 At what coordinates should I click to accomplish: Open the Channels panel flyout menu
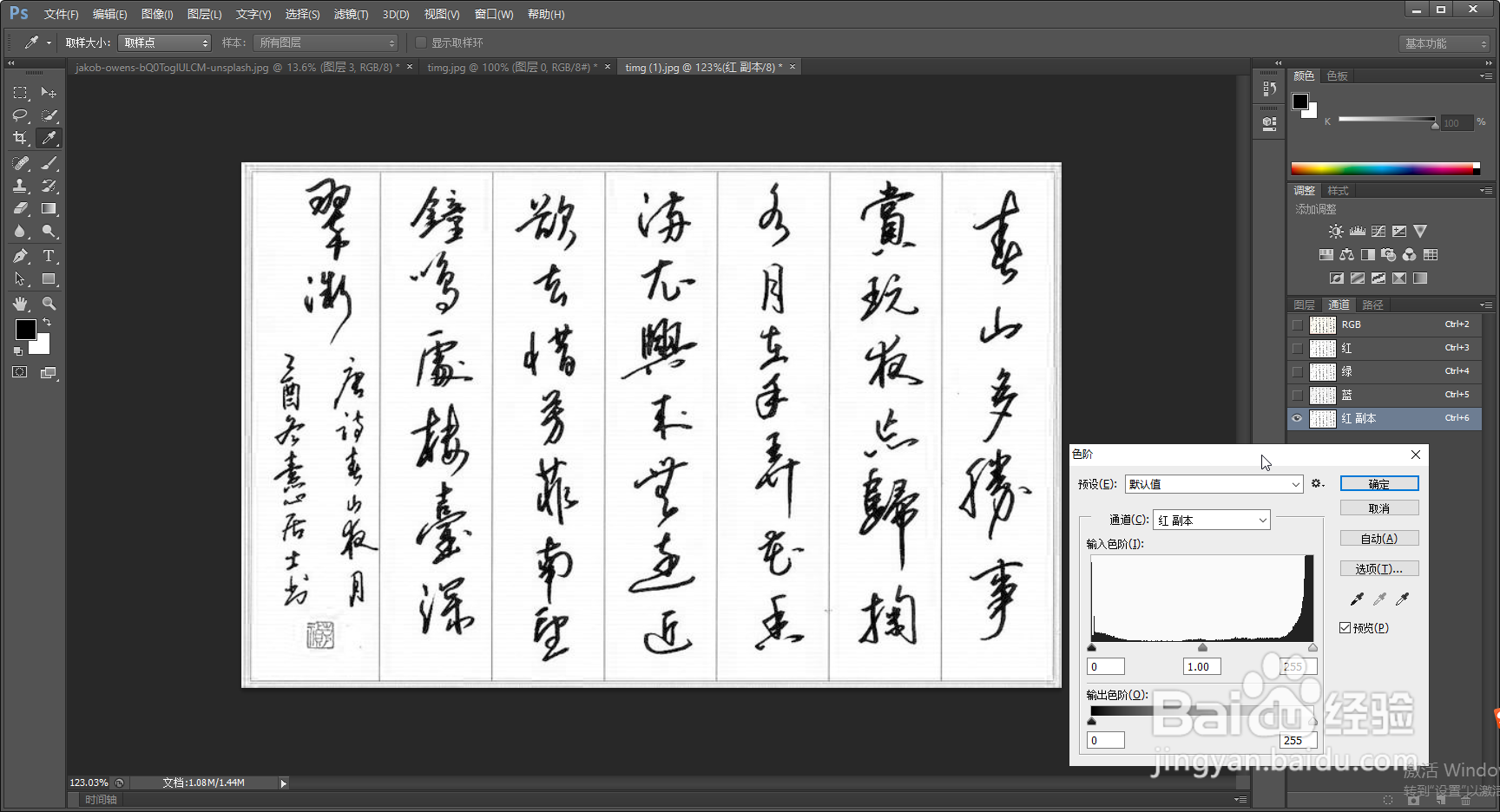click(1485, 305)
